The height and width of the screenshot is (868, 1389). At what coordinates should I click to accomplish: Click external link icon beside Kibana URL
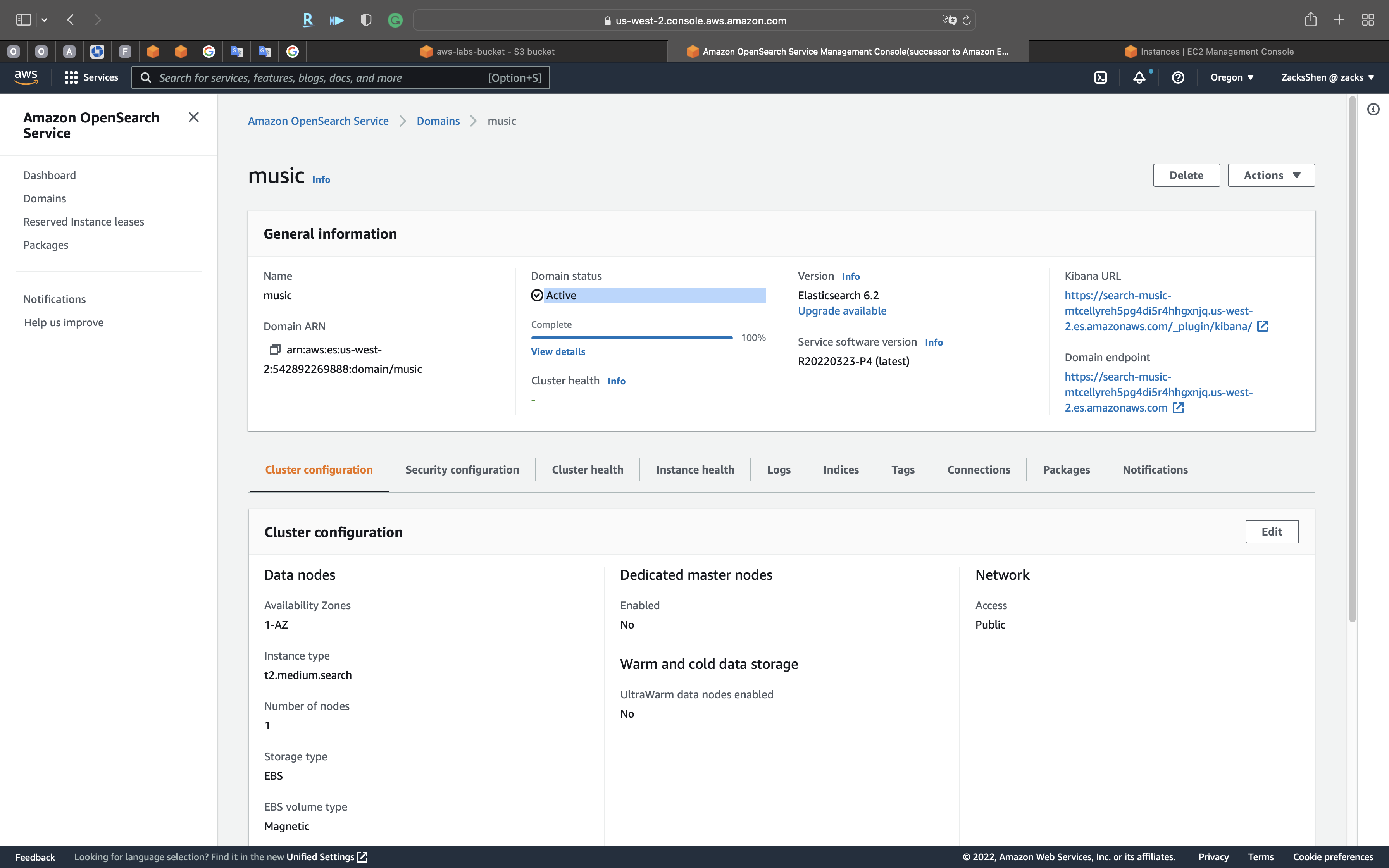click(1263, 327)
